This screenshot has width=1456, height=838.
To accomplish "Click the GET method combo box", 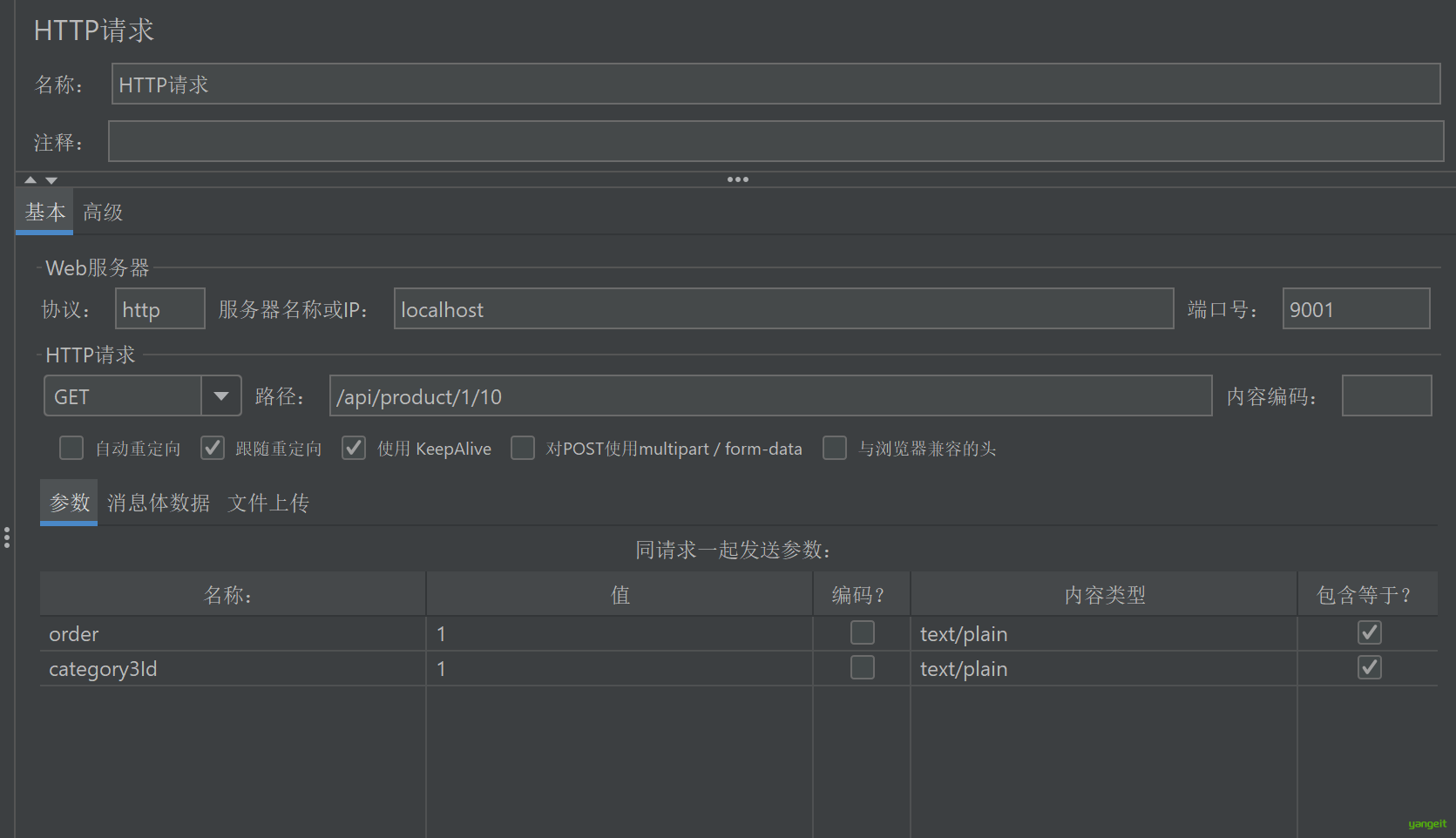I will click(x=143, y=396).
